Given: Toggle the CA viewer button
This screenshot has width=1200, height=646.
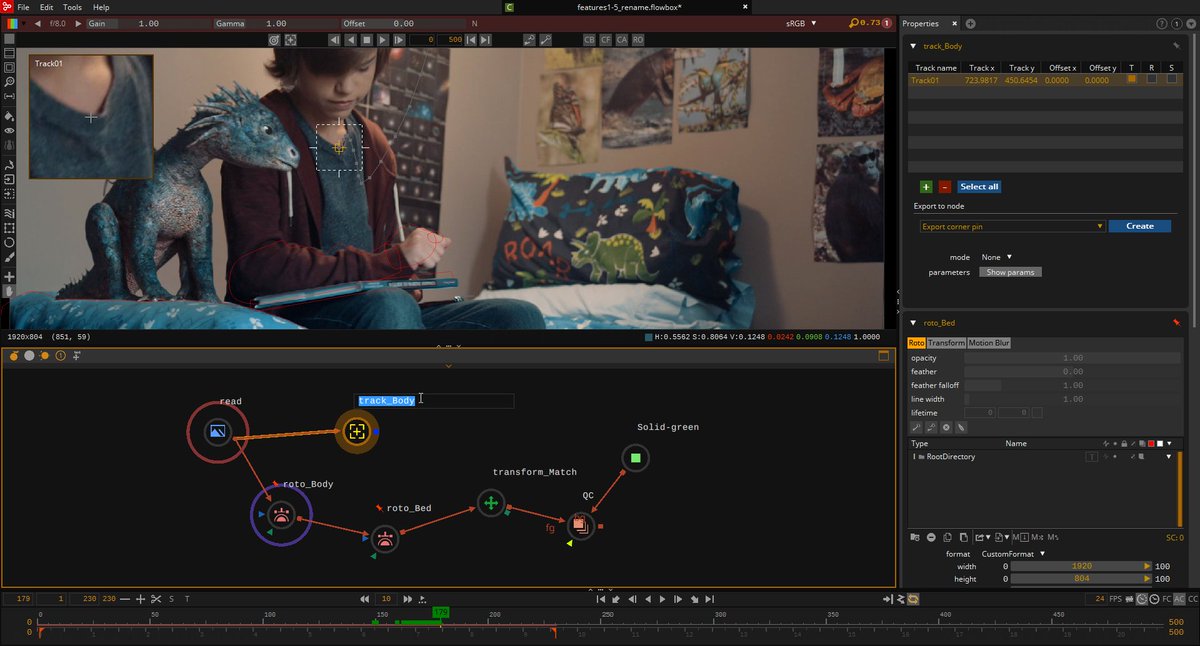Looking at the screenshot, I should 621,40.
